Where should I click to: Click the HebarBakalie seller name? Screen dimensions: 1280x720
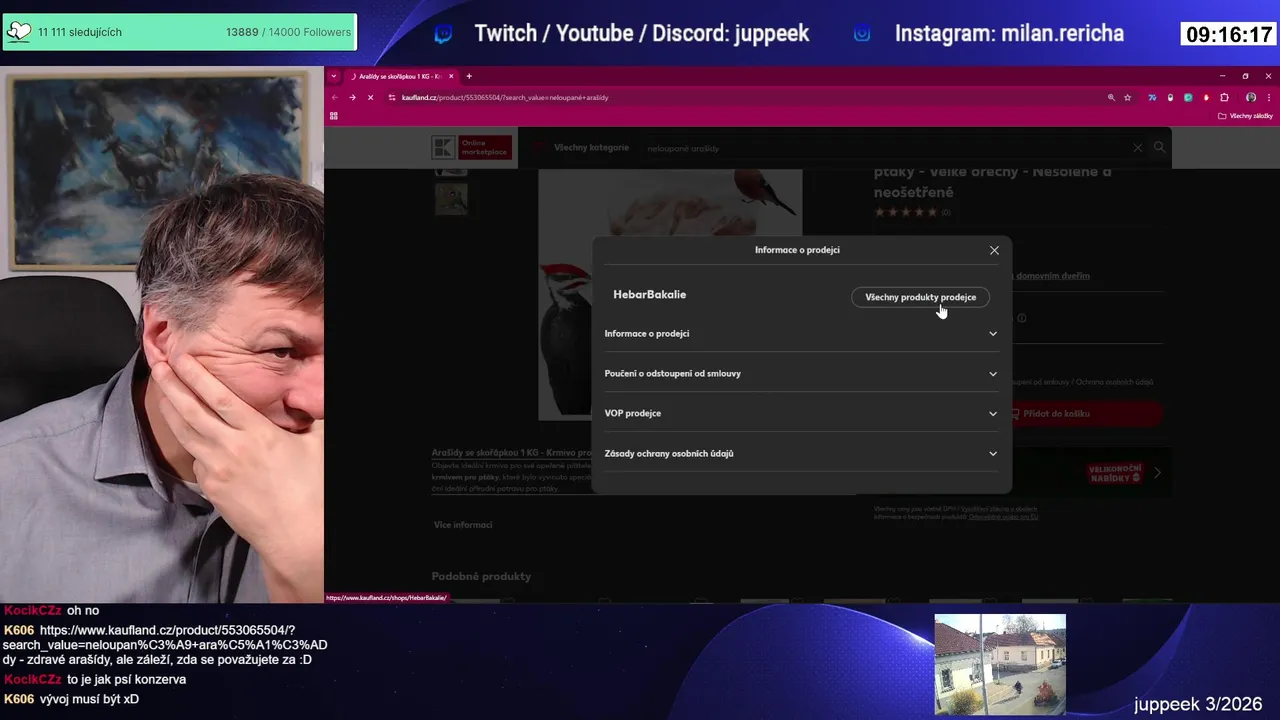point(649,295)
